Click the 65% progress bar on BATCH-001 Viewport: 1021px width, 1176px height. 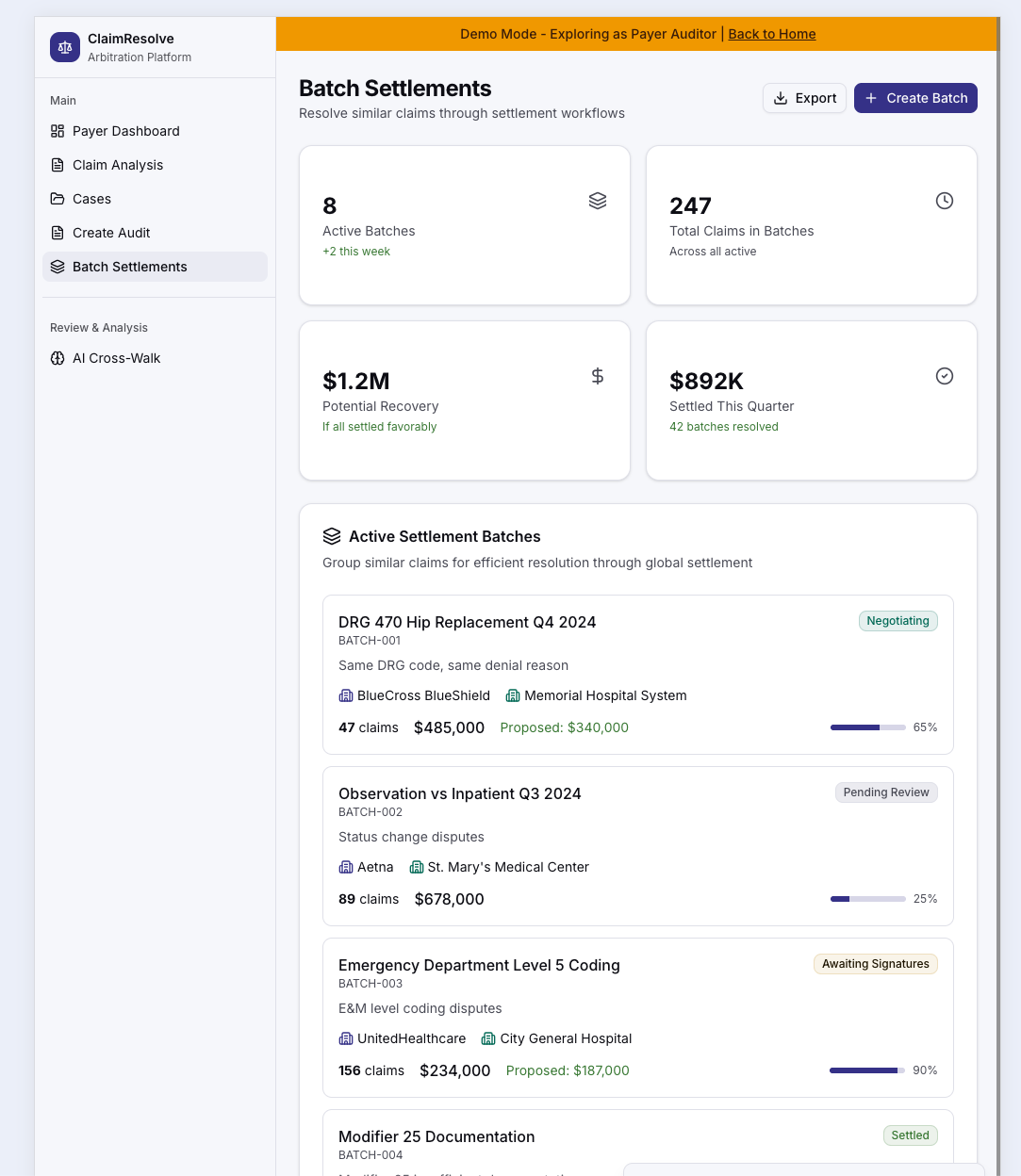[867, 727]
